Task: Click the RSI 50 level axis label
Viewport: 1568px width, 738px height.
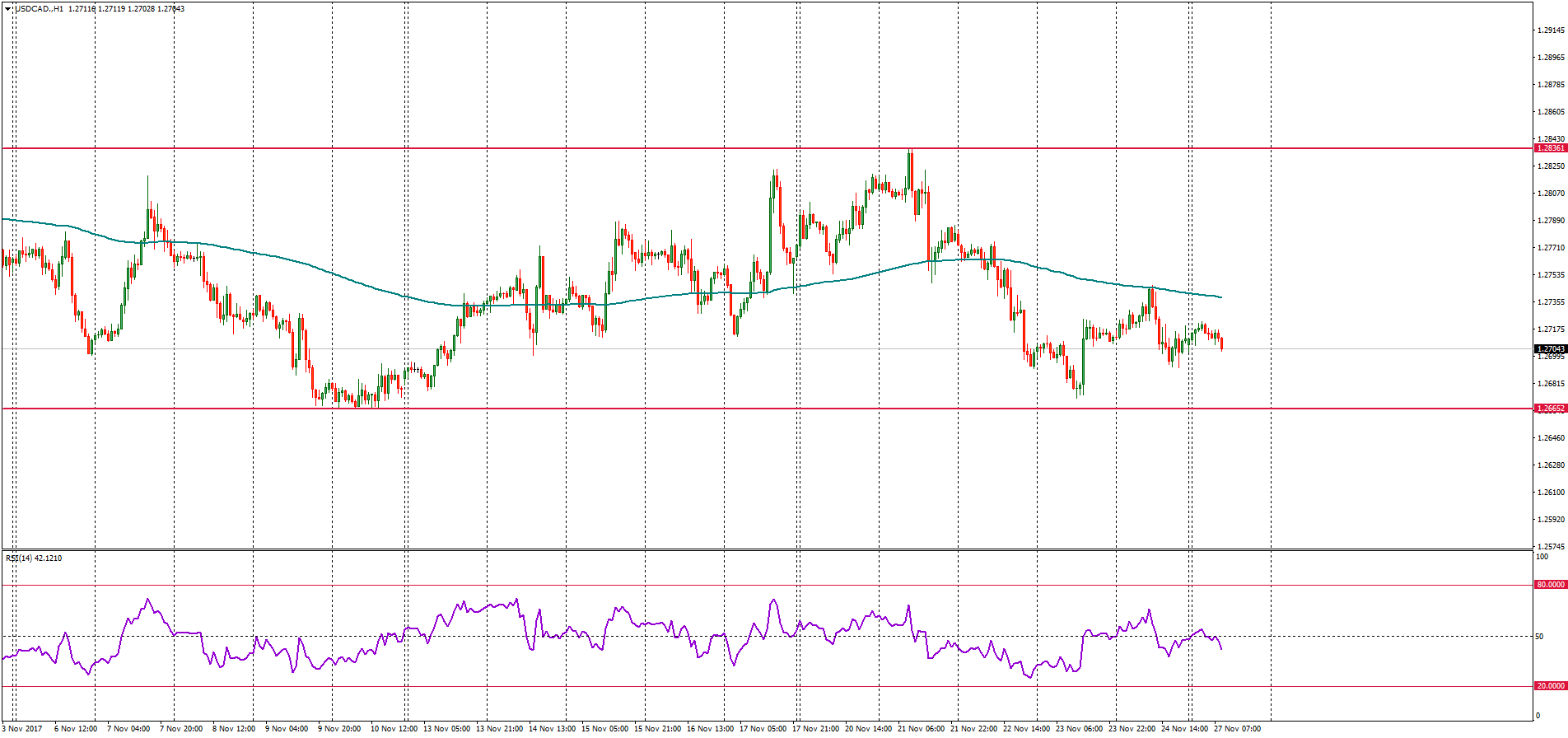Action: click(x=1539, y=637)
